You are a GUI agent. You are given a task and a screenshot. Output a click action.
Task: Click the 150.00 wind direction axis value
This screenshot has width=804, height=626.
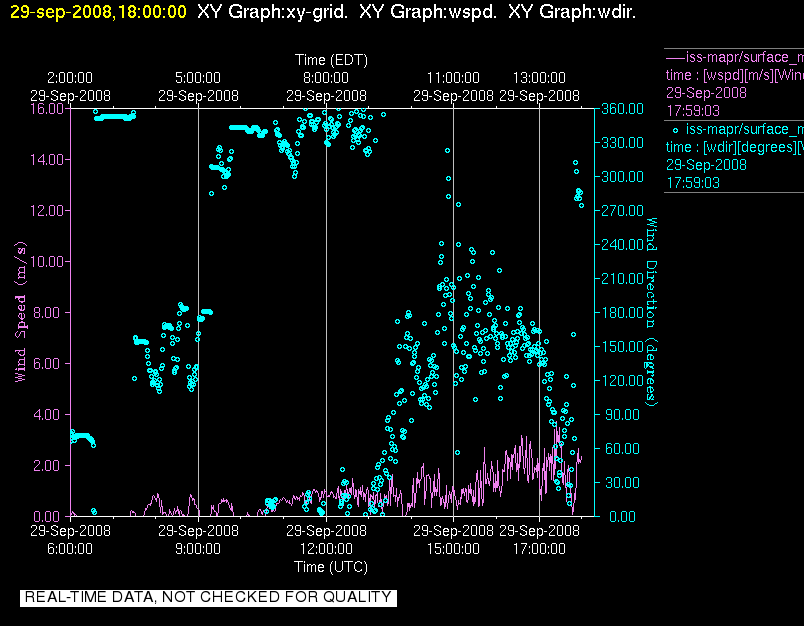[x=622, y=347]
